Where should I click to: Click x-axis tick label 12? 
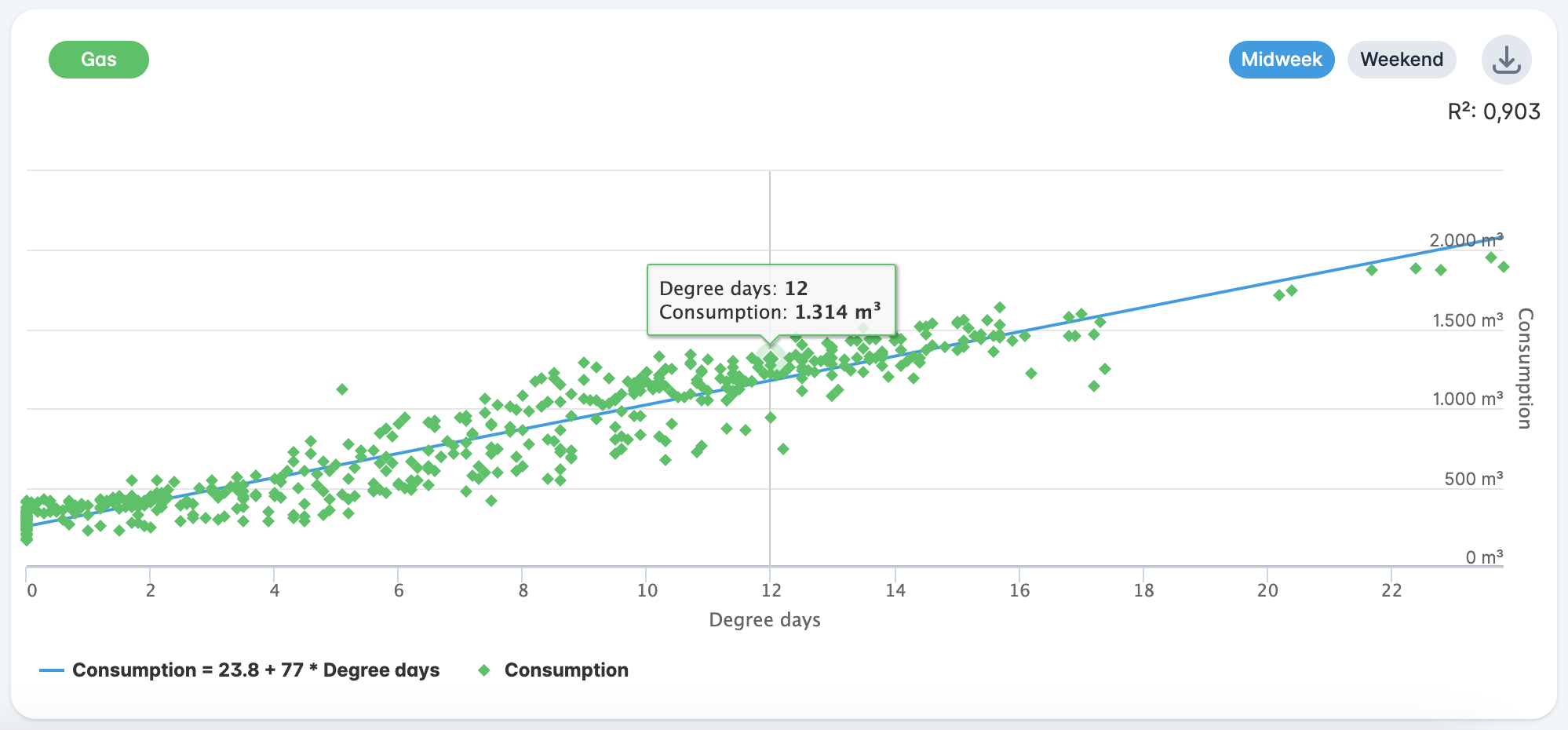click(x=771, y=590)
